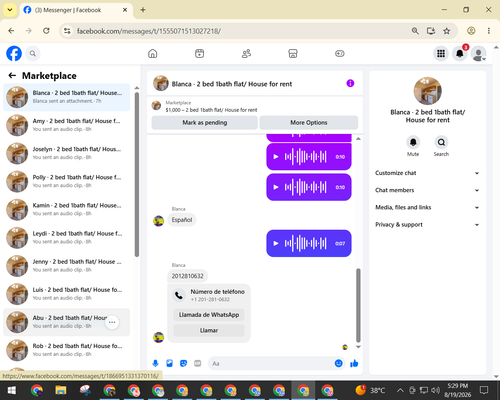500x400 pixels.
Task: Play the 0:07 audio clip
Action: (276, 243)
